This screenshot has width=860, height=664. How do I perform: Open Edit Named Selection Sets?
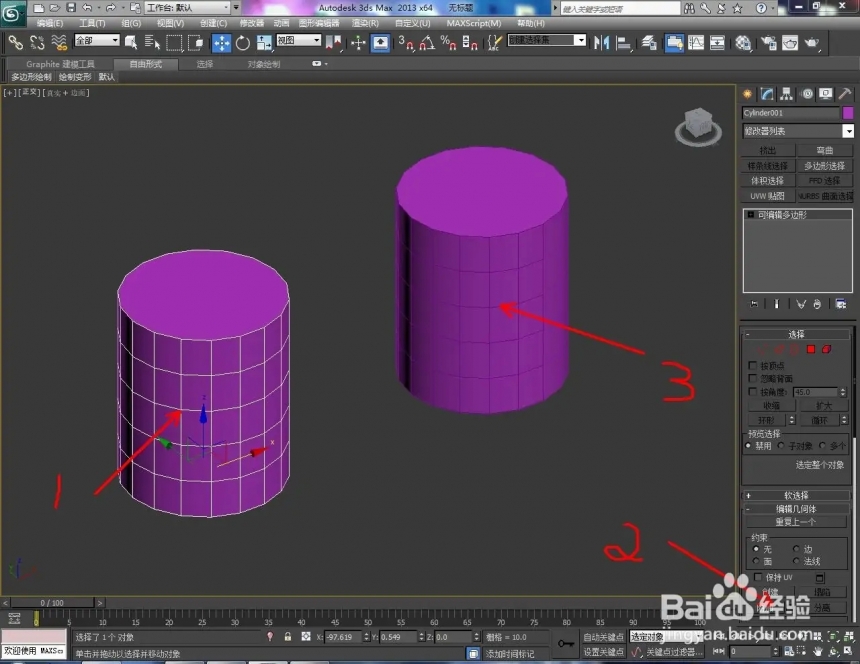(x=494, y=42)
